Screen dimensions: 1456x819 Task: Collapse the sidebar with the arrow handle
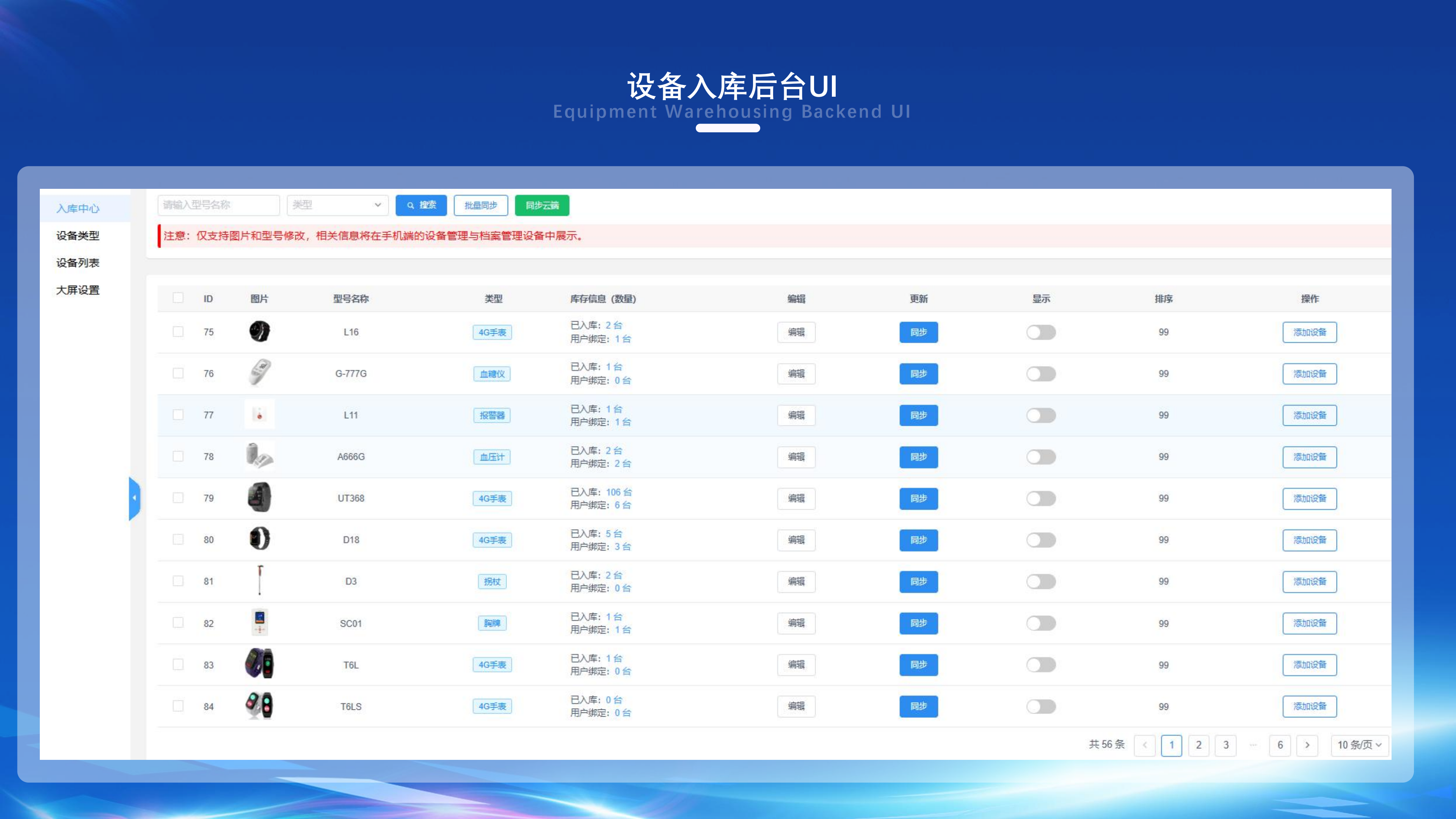[135, 498]
